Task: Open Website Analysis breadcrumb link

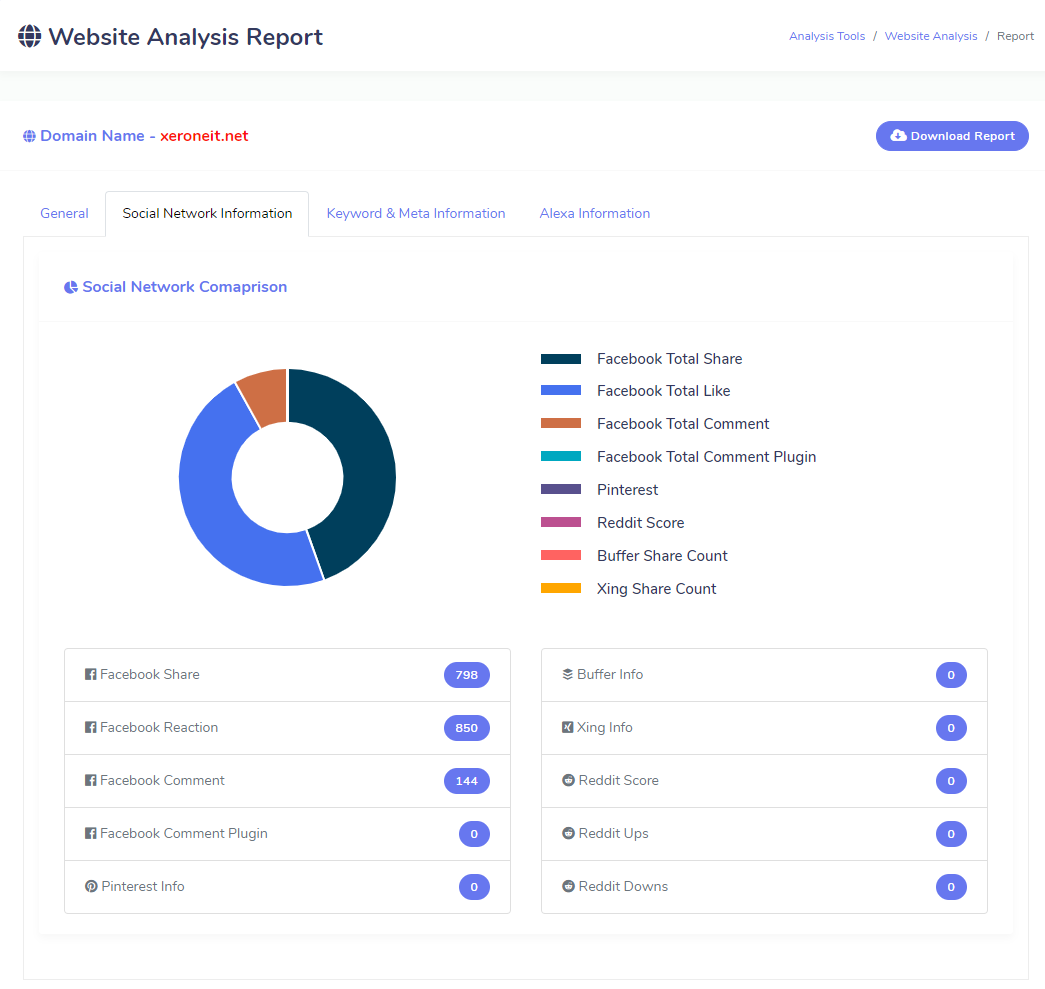Action: [931, 37]
